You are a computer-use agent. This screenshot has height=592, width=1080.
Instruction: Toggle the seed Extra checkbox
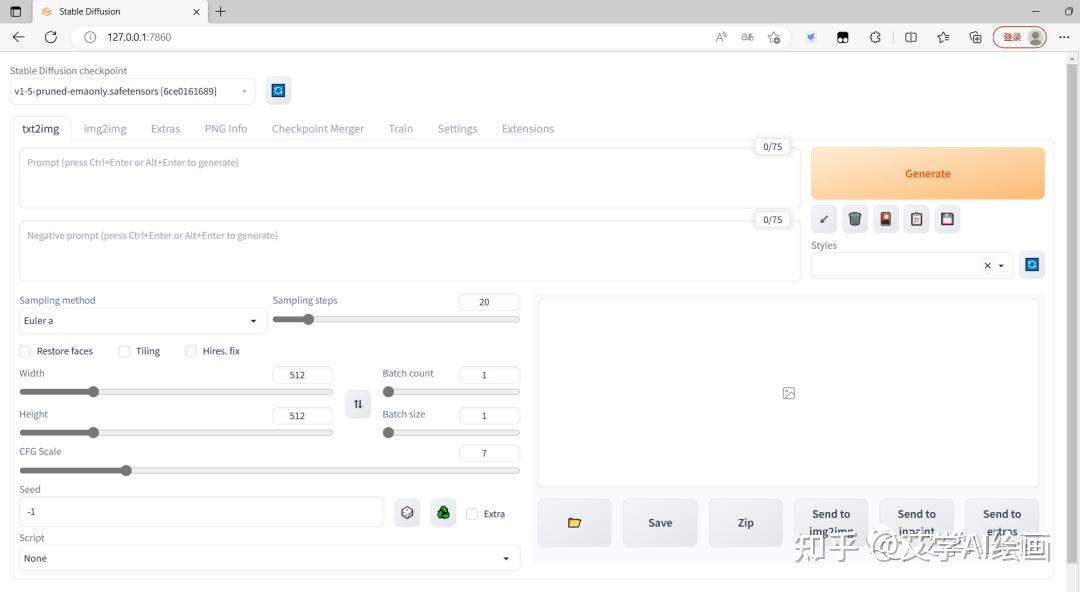coord(472,514)
